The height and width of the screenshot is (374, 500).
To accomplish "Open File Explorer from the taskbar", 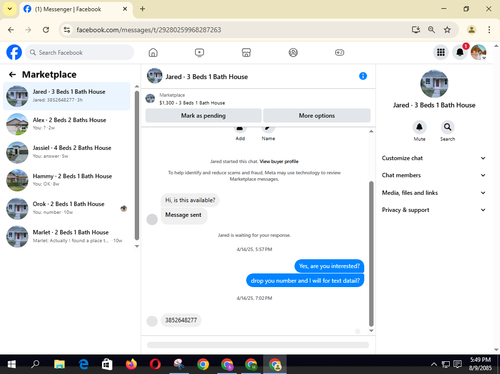I will (x=59, y=364).
